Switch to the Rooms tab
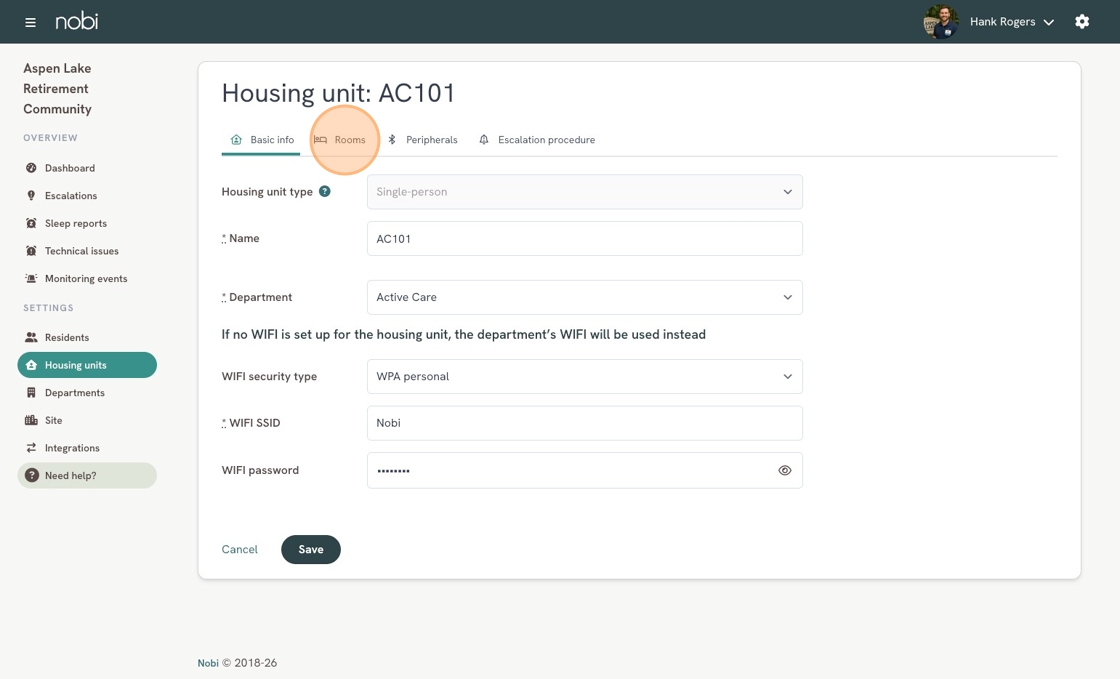 coord(341,140)
